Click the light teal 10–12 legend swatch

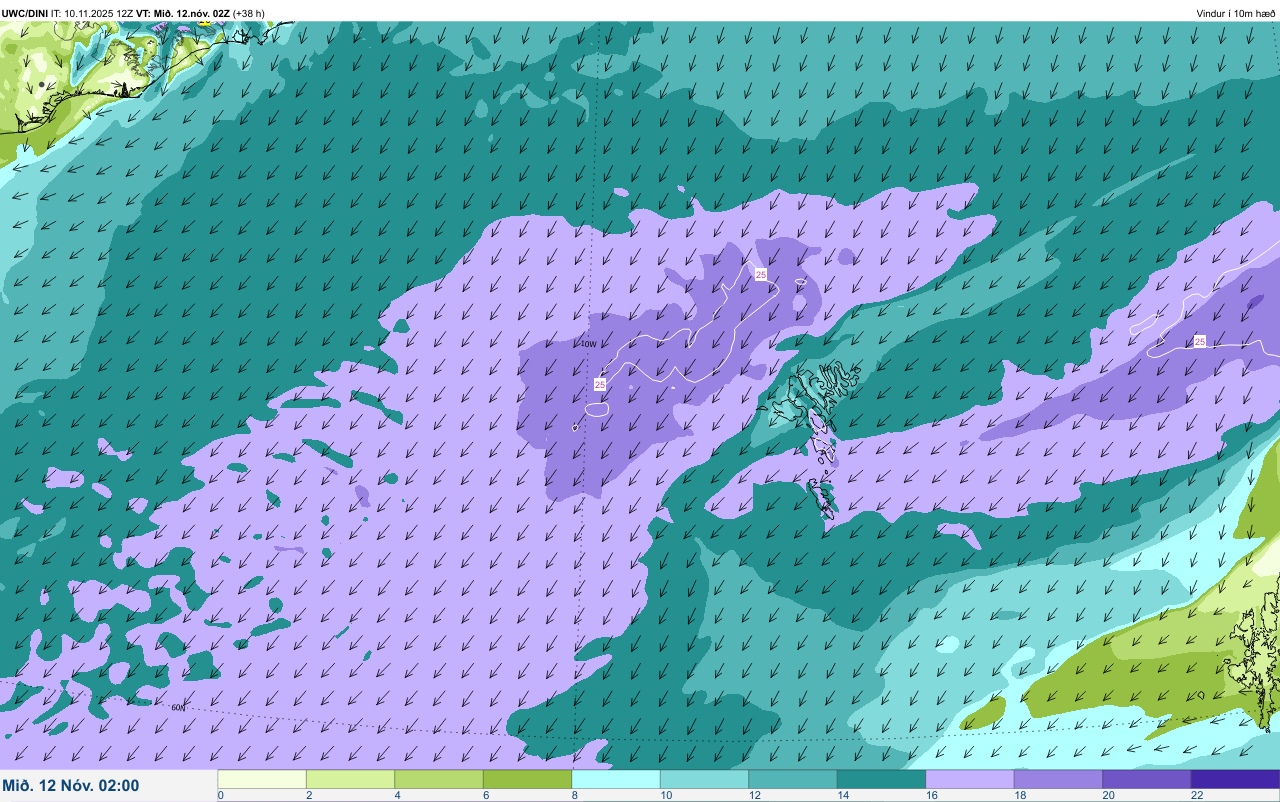click(704, 779)
